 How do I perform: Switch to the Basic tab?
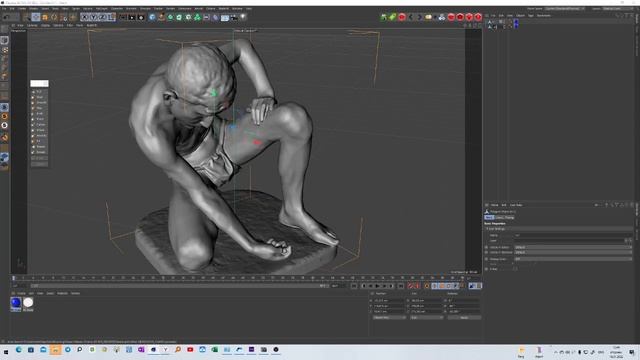coord(489,218)
